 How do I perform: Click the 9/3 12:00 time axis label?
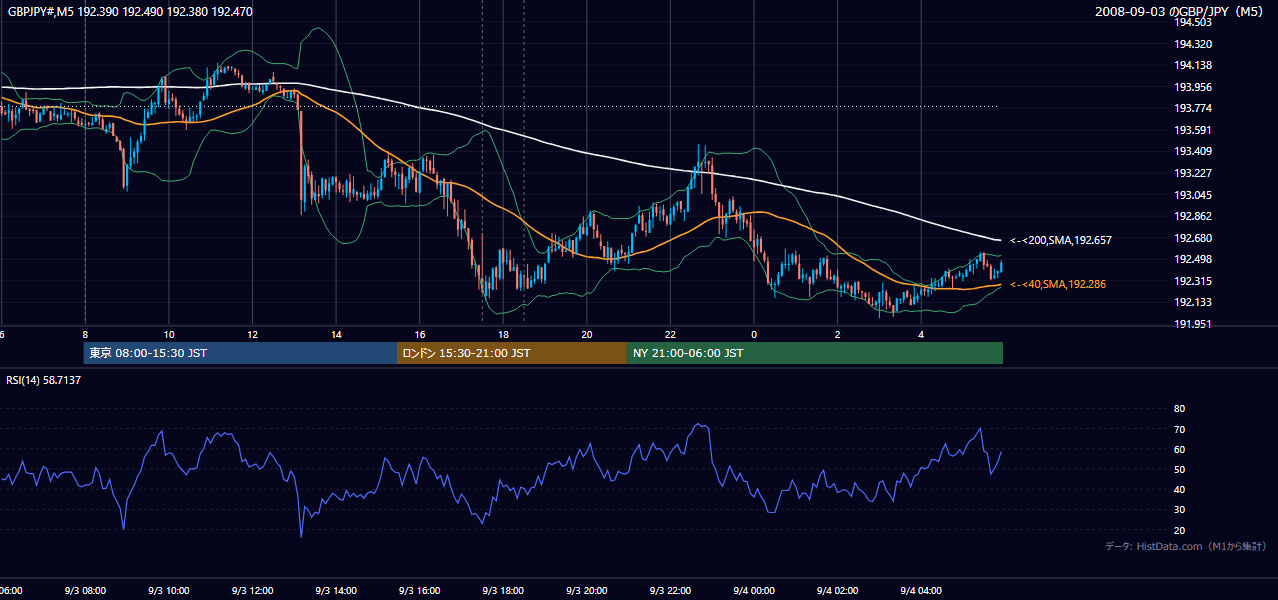252,591
